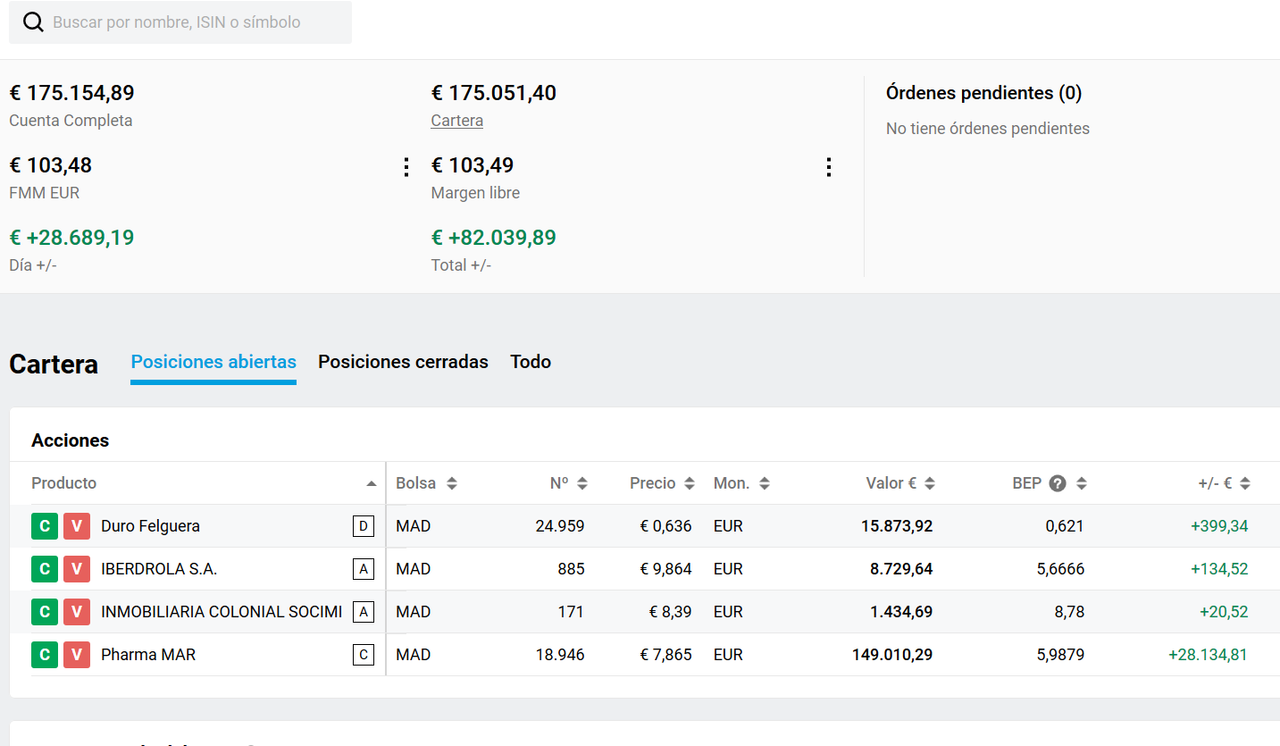Switch to the Todo tab
The image size is (1280, 746).
click(530, 362)
